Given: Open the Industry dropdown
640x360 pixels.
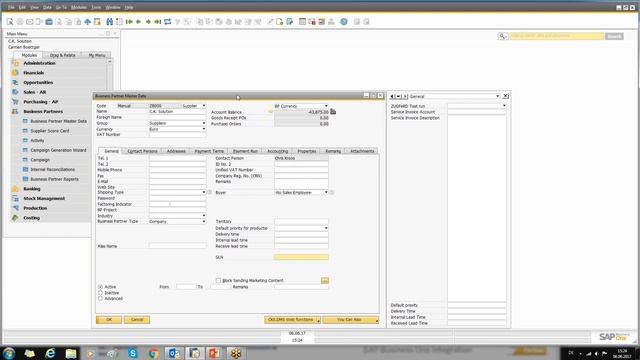Looking at the screenshot, I should (204, 216).
